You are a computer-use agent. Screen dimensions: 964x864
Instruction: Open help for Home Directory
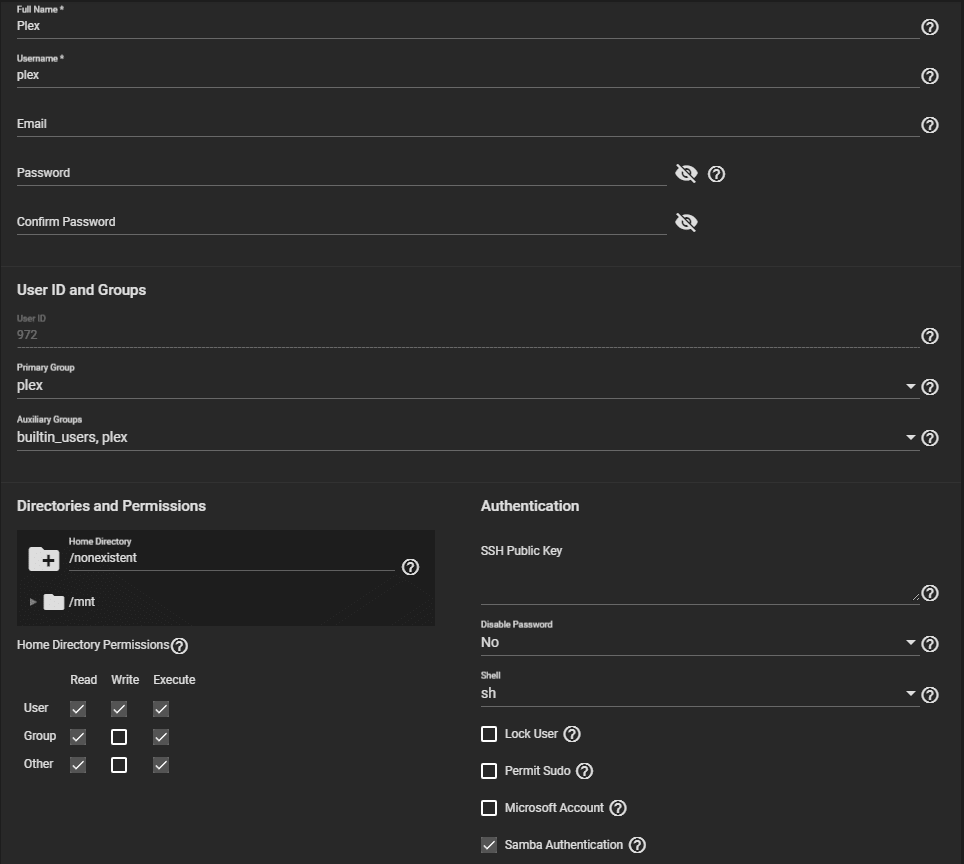click(410, 568)
